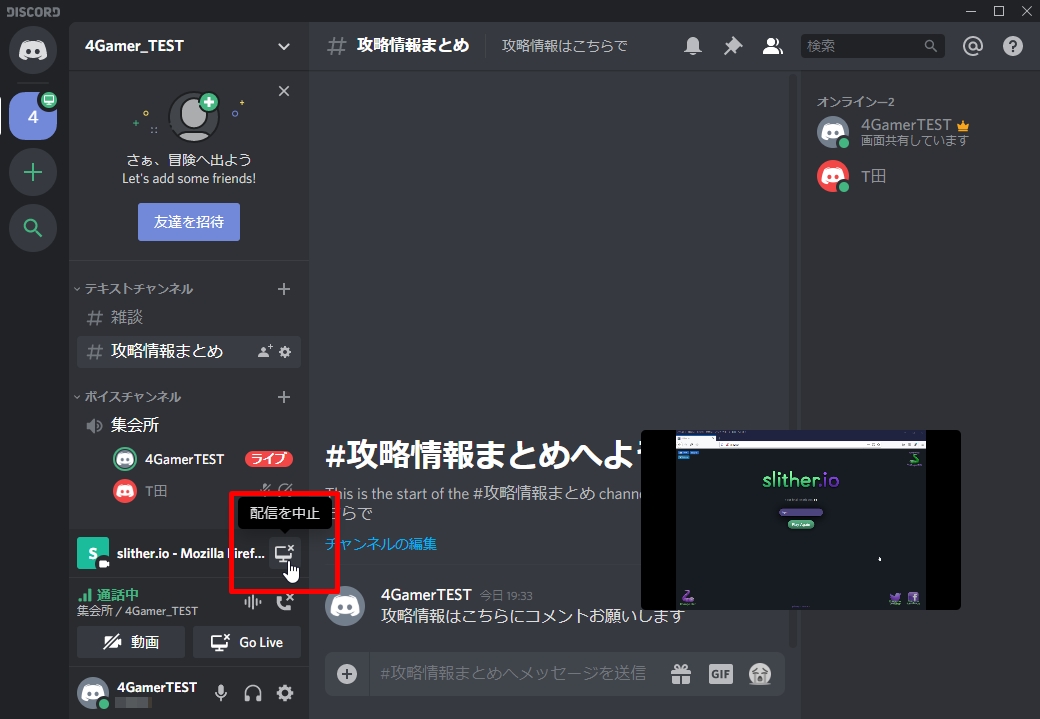Open user settings gear
Image resolution: width=1040 pixels, height=719 pixels.
click(285, 694)
